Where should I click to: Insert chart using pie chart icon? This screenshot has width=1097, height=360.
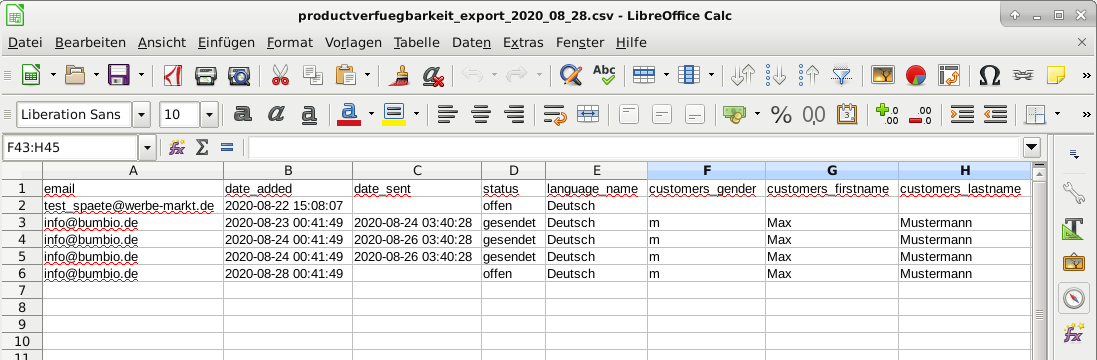[916, 75]
